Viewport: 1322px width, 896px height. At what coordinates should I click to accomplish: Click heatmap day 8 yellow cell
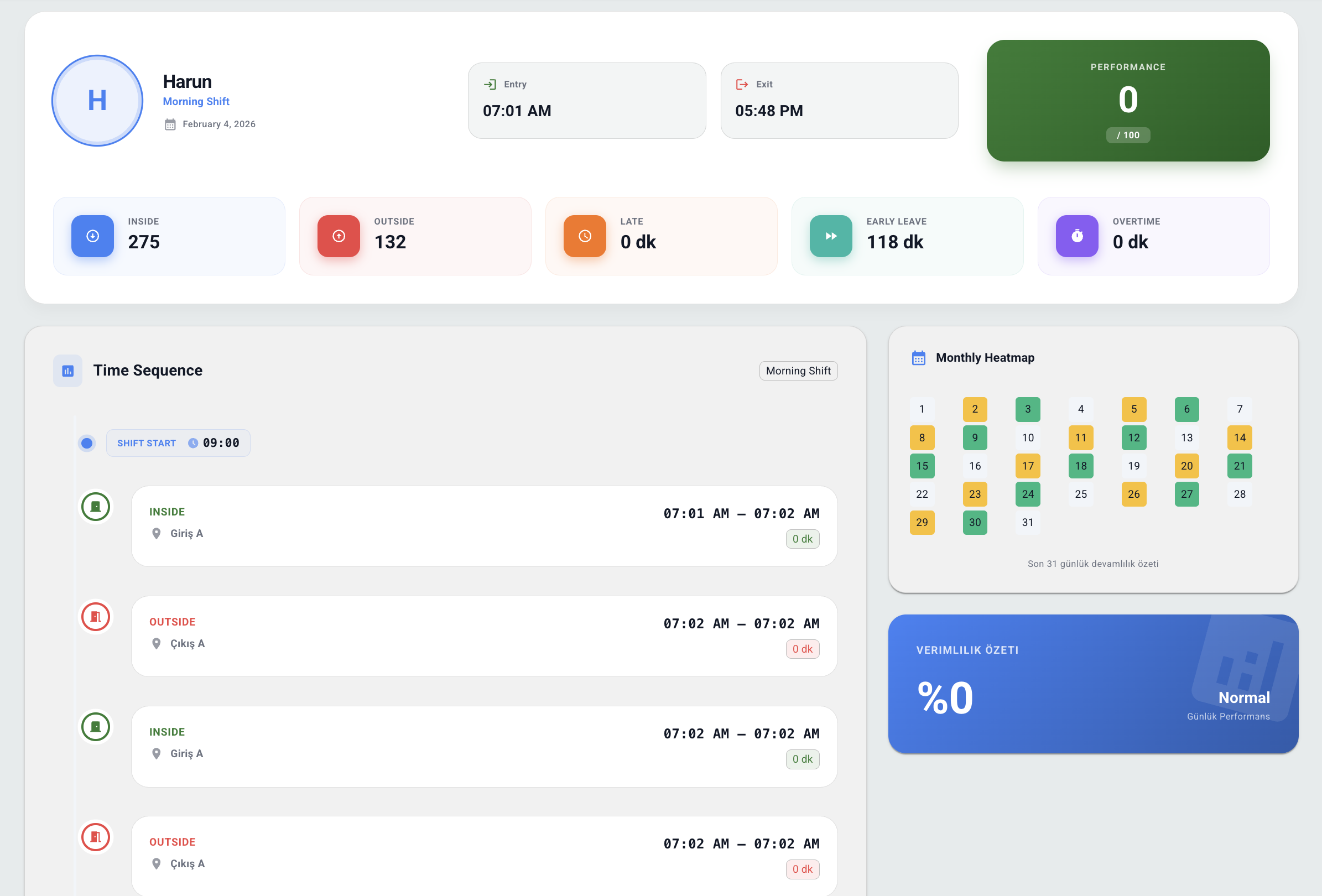point(922,437)
